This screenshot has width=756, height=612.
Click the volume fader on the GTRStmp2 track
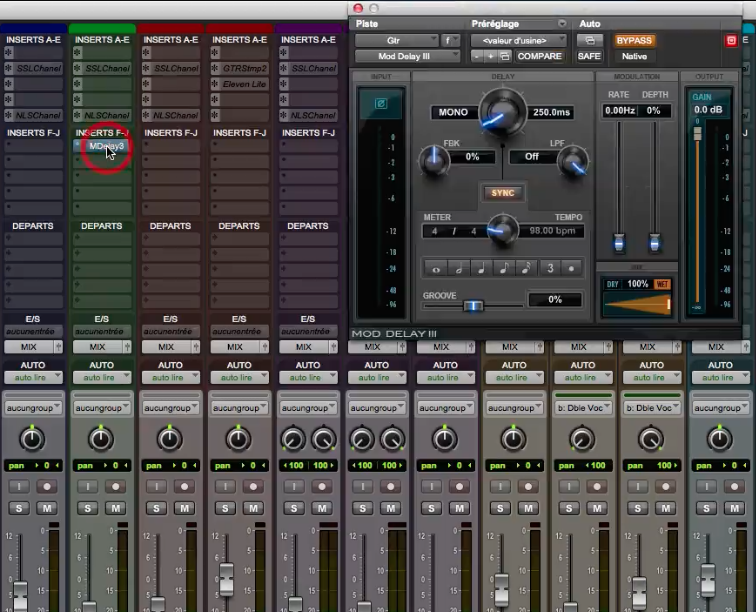click(226, 578)
